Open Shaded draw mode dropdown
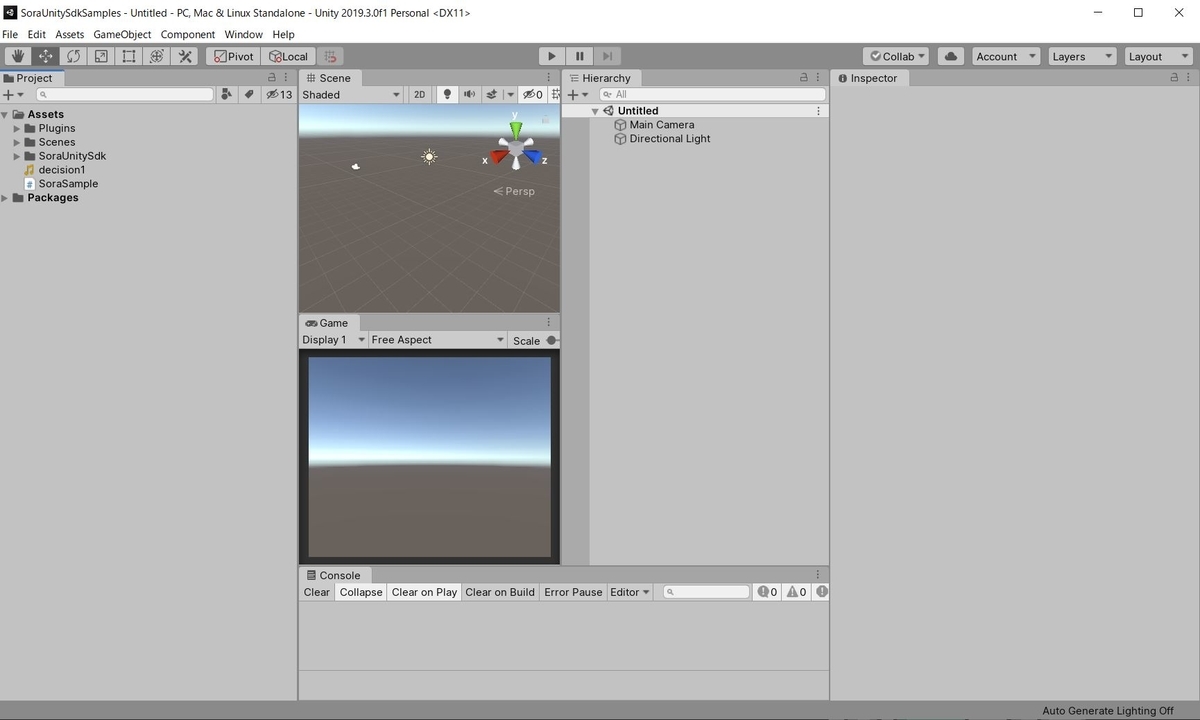Viewport: 1200px width, 720px height. 351,94
